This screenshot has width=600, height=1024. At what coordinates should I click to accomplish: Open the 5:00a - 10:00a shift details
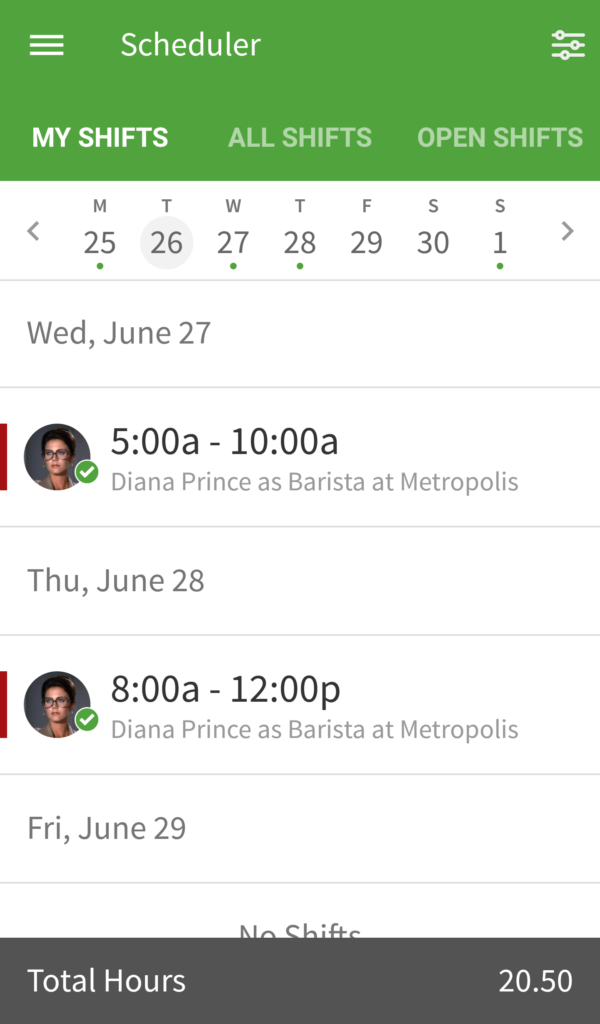pos(300,458)
